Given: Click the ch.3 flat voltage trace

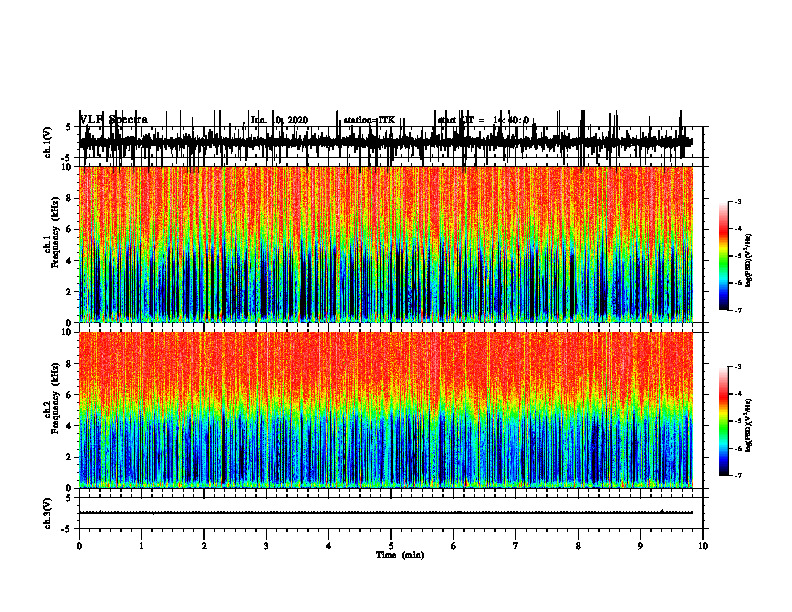Looking at the screenshot, I should [386, 513].
